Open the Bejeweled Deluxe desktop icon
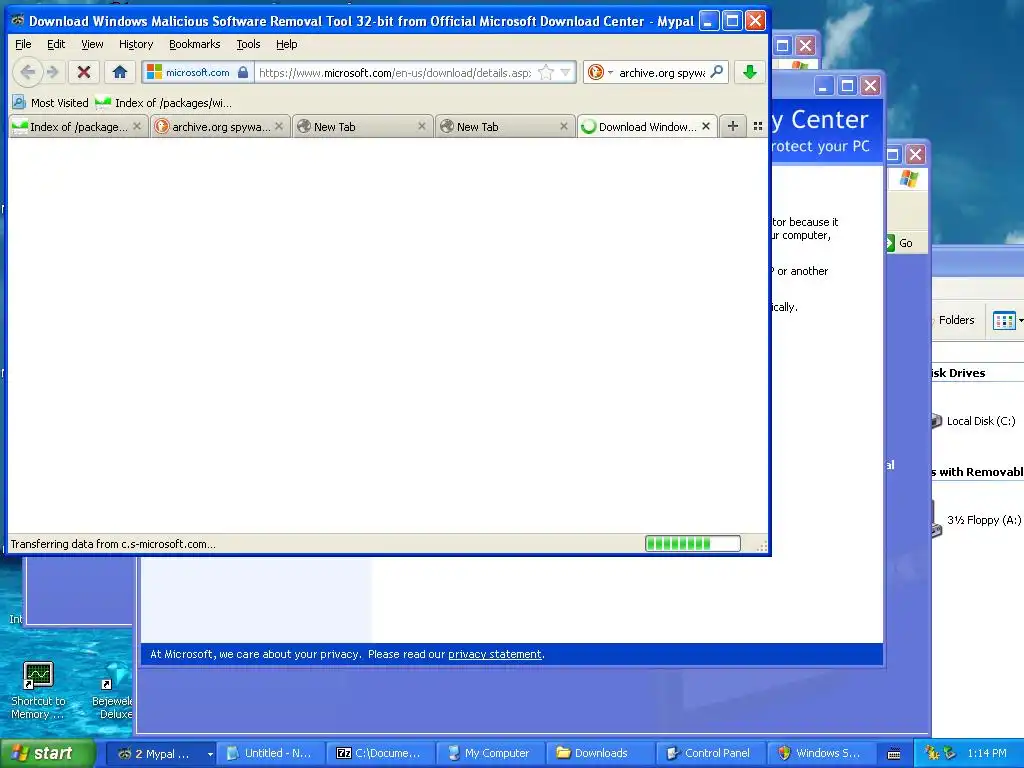This screenshot has width=1024, height=768. pos(112,690)
